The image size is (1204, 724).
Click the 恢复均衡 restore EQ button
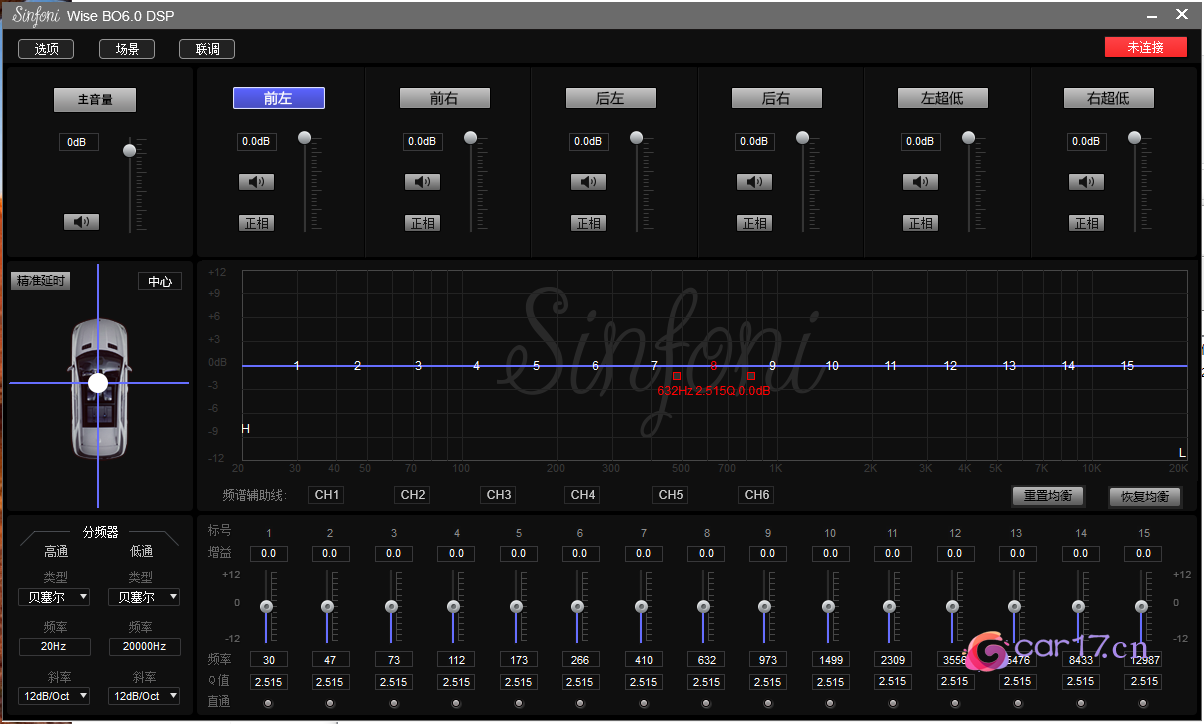[1144, 497]
